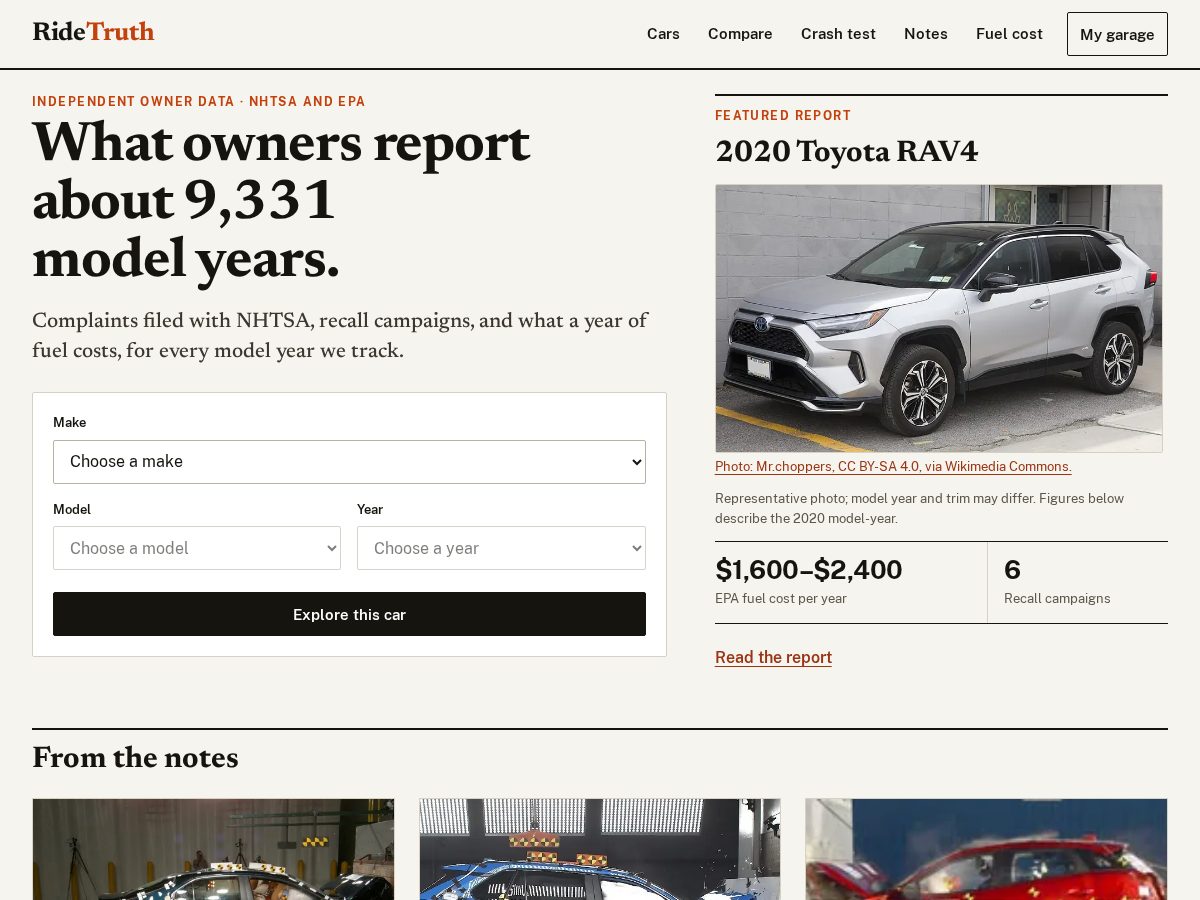Open the black car crash test note thumbnail

coord(213,849)
